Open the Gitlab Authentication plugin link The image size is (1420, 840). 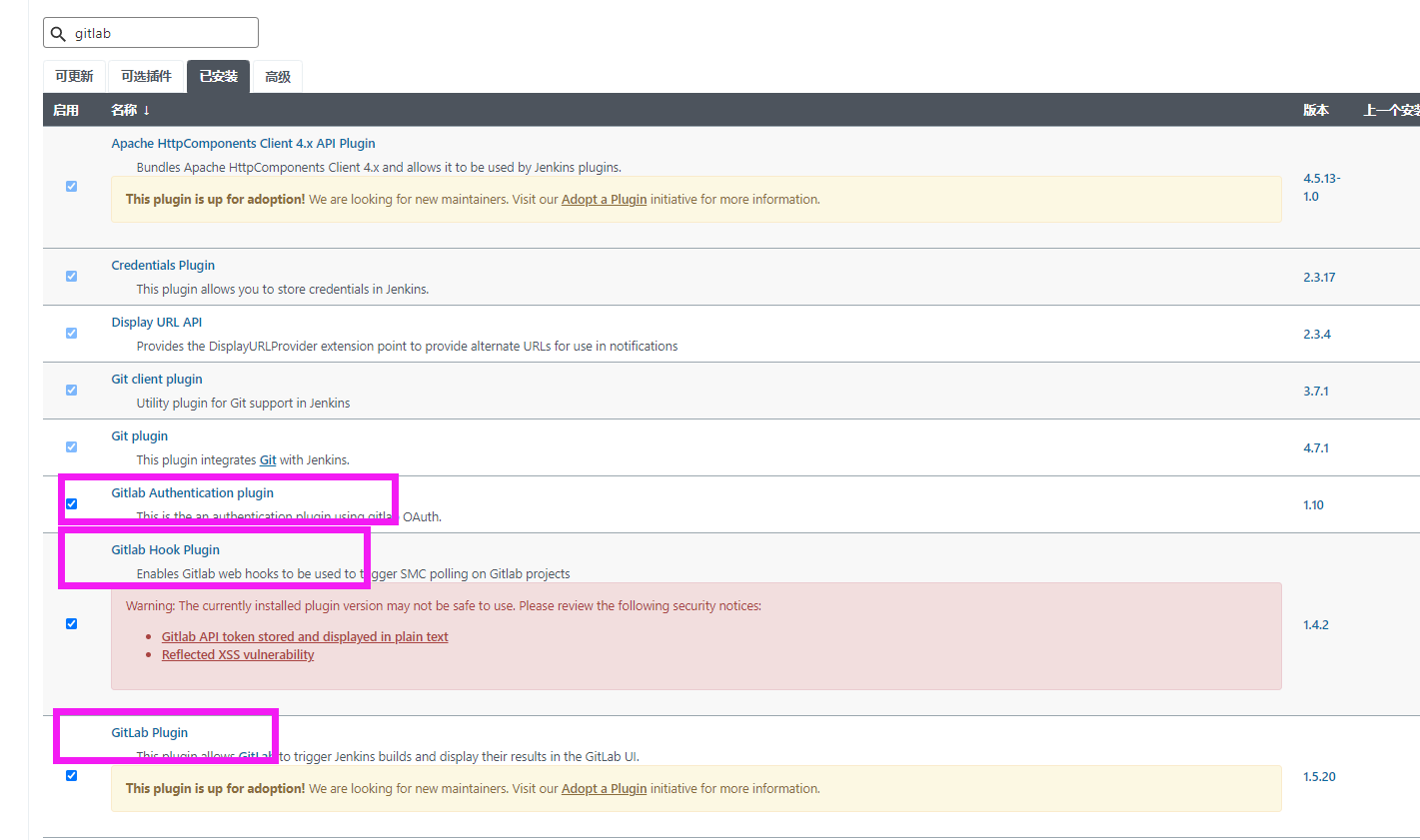[192, 493]
